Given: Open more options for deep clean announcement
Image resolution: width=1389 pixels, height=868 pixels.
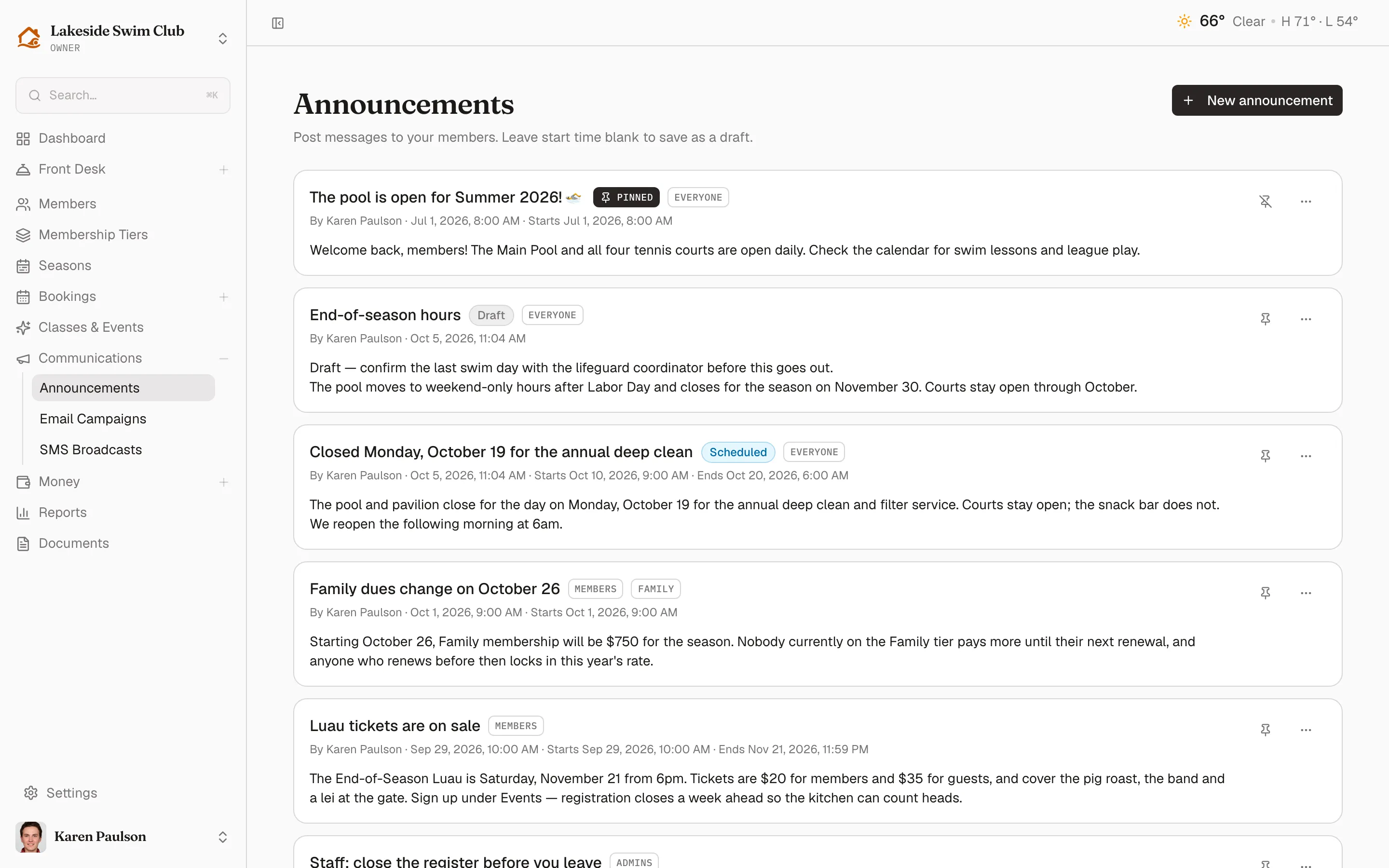Looking at the screenshot, I should (1306, 456).
